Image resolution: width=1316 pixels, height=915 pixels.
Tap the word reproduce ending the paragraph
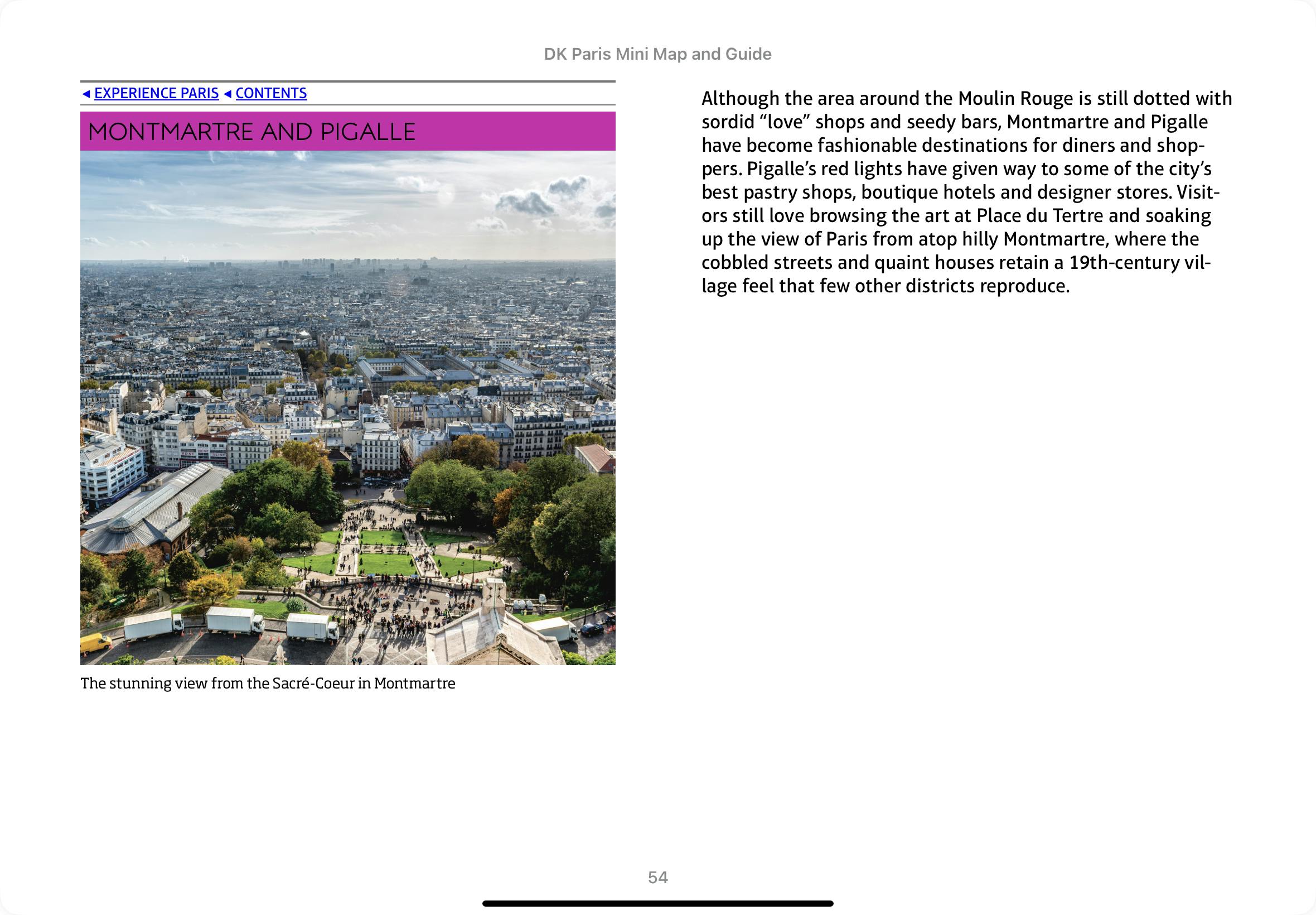(x=1023, y=286)
